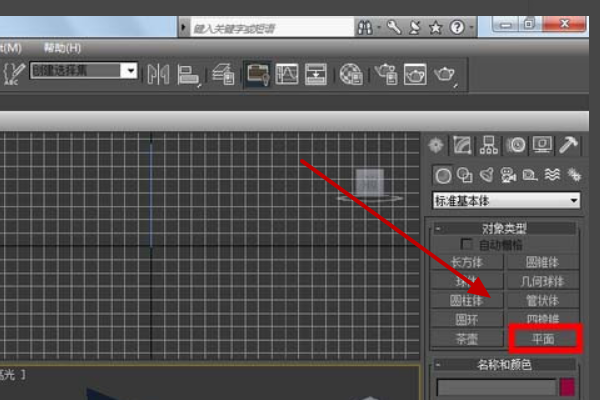Select the Lights category icon
The height and width of the screenshot is (400, 600).
click(487, 175)
